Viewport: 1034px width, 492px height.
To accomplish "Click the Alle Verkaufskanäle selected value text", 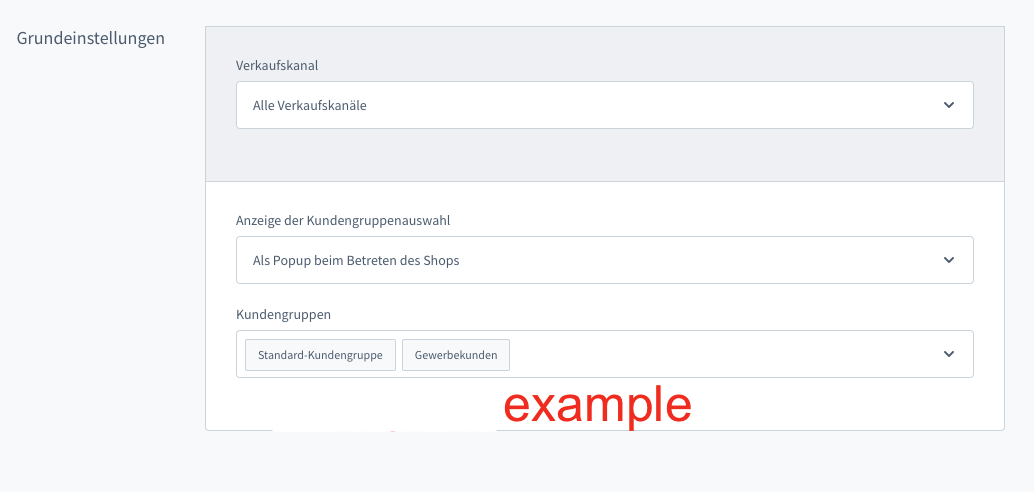I will tap(310, 105).
